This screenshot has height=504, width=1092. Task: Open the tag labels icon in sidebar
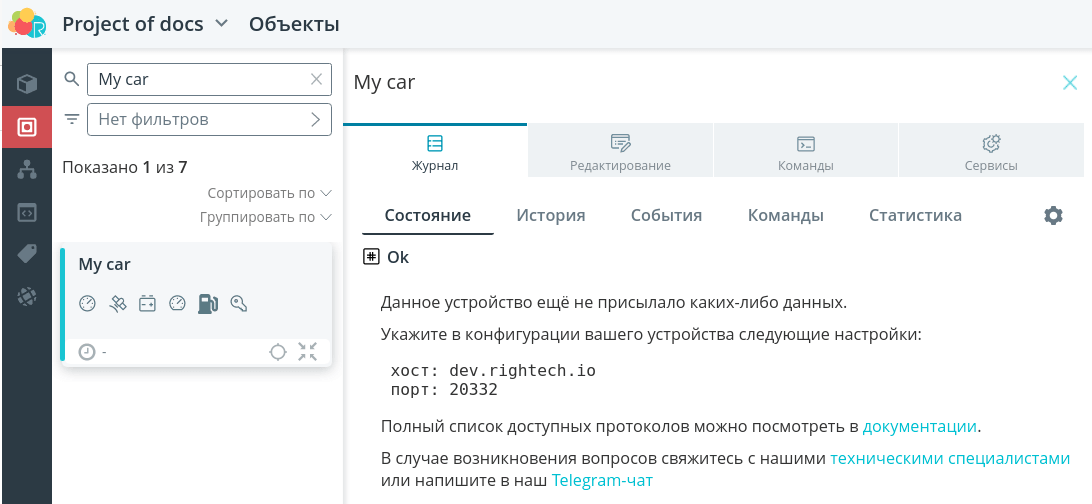click(x=26, y=255)
